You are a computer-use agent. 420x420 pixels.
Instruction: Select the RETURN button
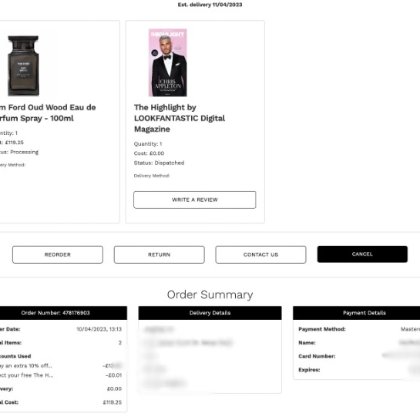click(159, 255)
